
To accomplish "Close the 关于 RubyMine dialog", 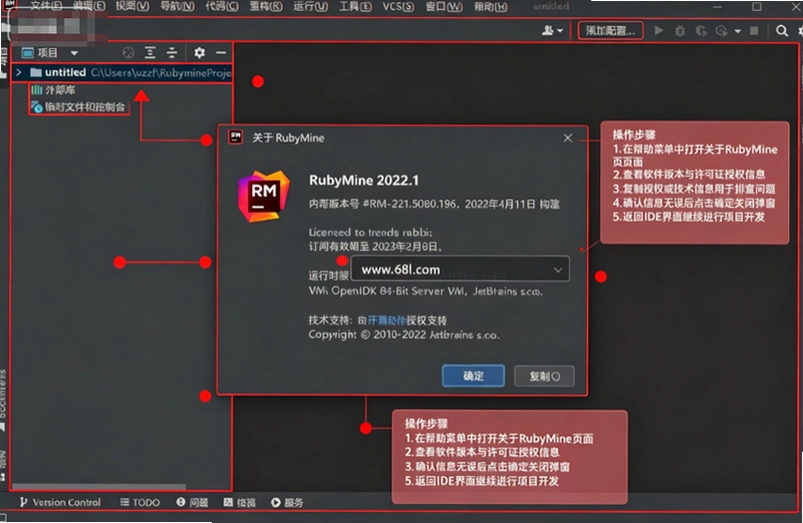I will pos(567,138).
